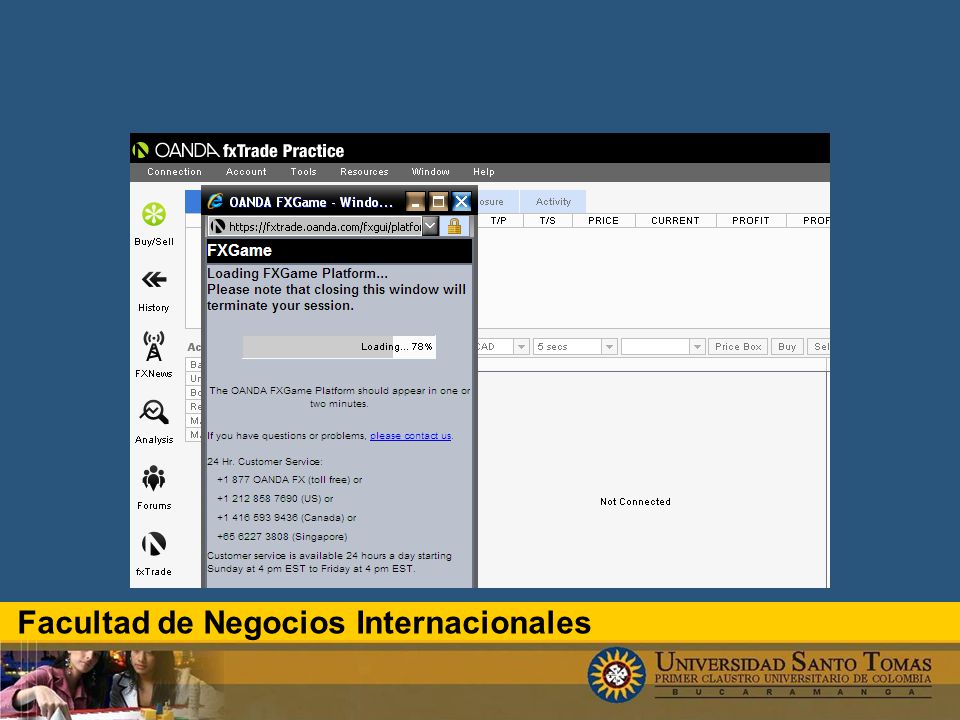Image resolution: width=960 pixels, height=720 pixels.
Task: Open the History sidebar icon
Action: click(154, 290)
